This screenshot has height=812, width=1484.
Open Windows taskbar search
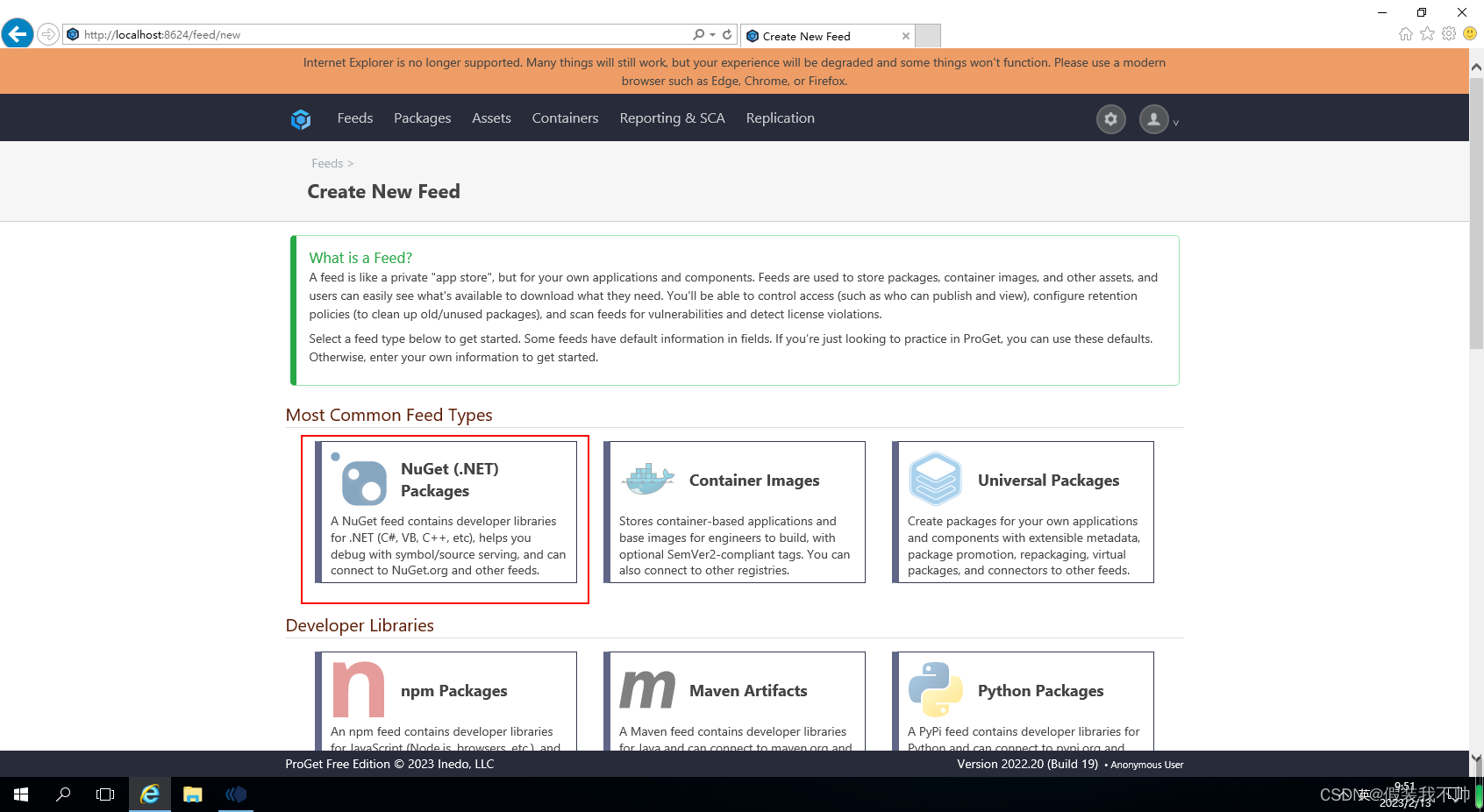tap(63, 794)
